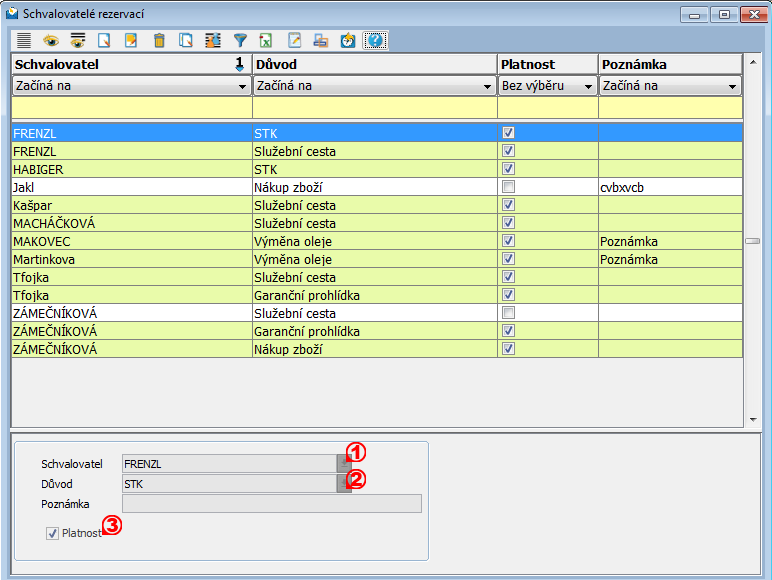This screenshot has width=772, height=580.
Task: Toggle Platnost checkbox in Jakl row
Action: click(x=508, y=187)
